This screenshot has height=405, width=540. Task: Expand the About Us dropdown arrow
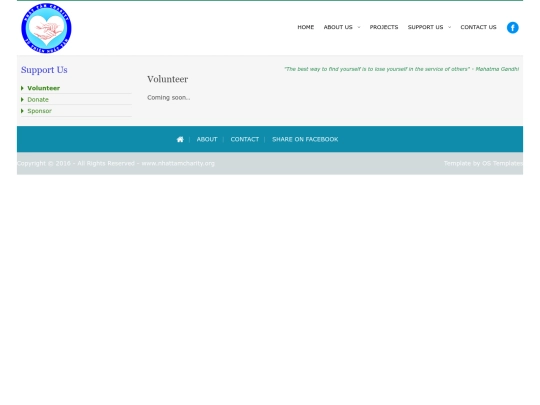click(359, 27)
